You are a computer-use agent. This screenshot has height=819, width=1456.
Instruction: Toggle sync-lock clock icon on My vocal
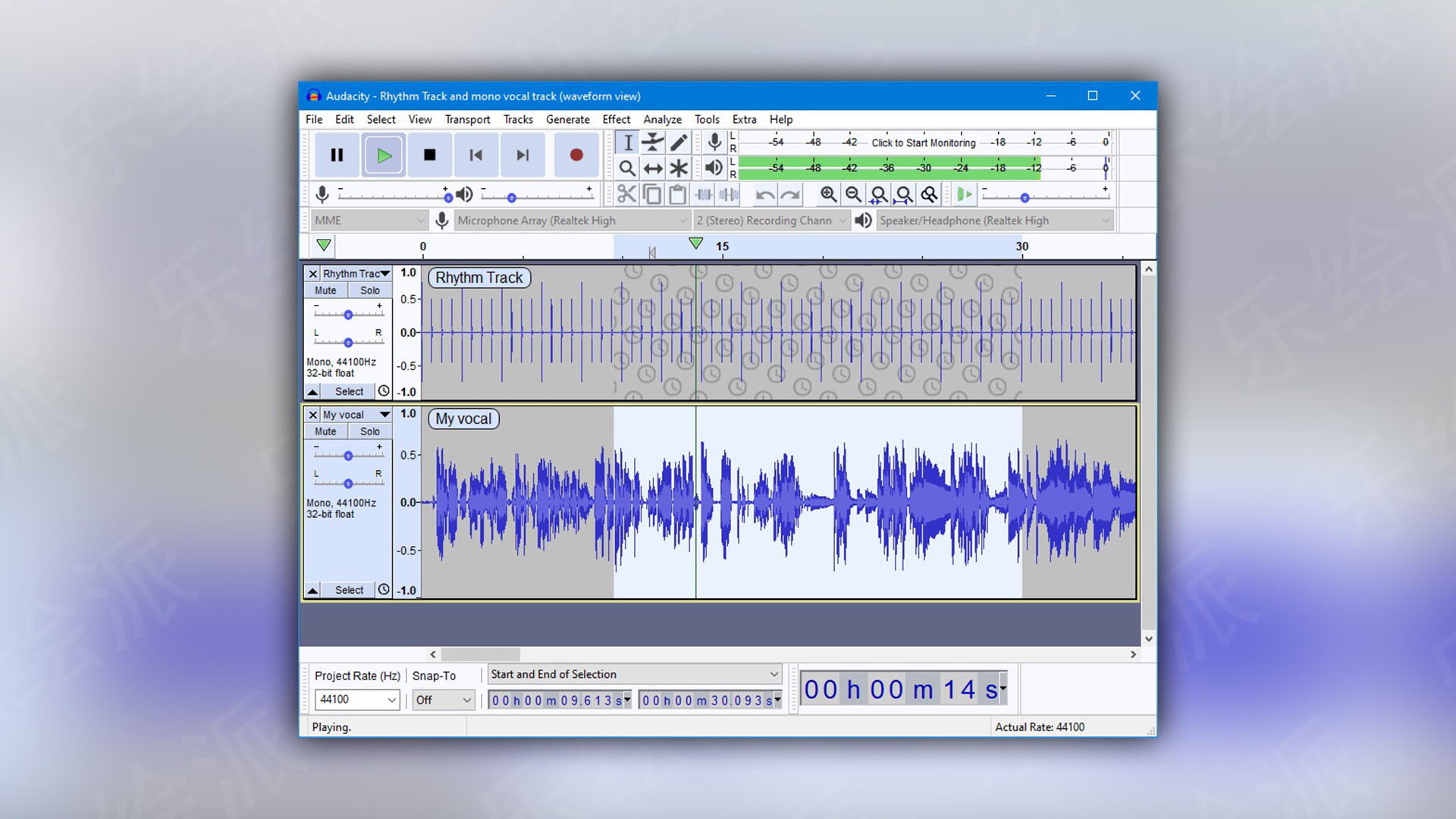384,590
